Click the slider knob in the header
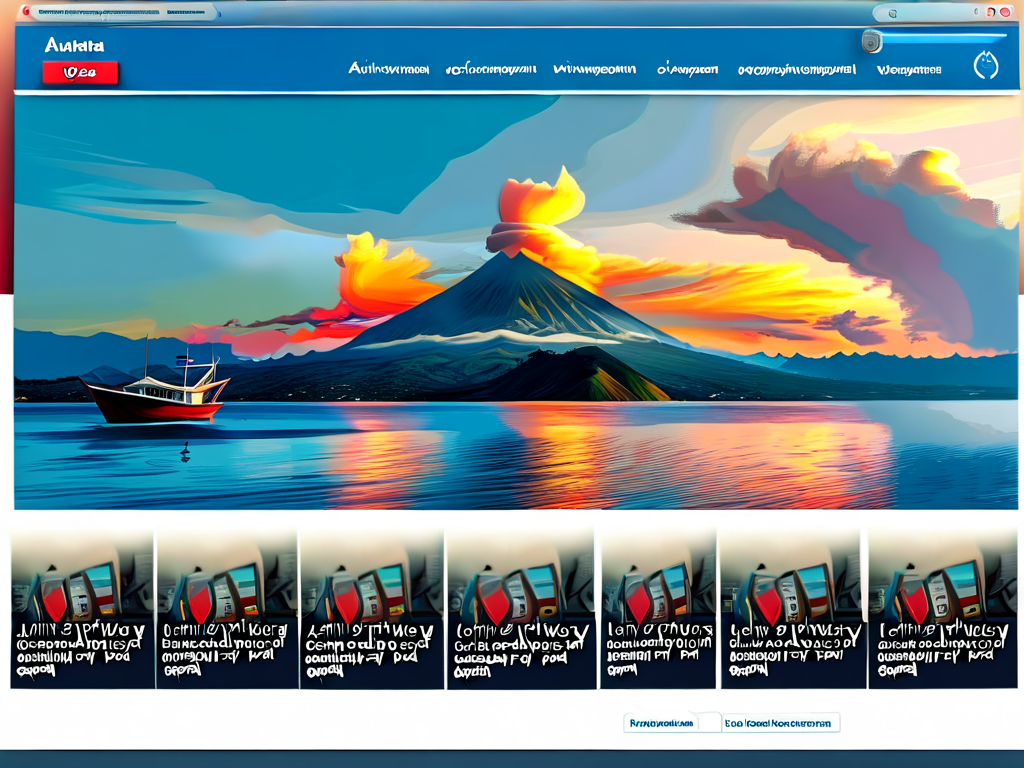The image size is (1024, 768). coord(872,41)
